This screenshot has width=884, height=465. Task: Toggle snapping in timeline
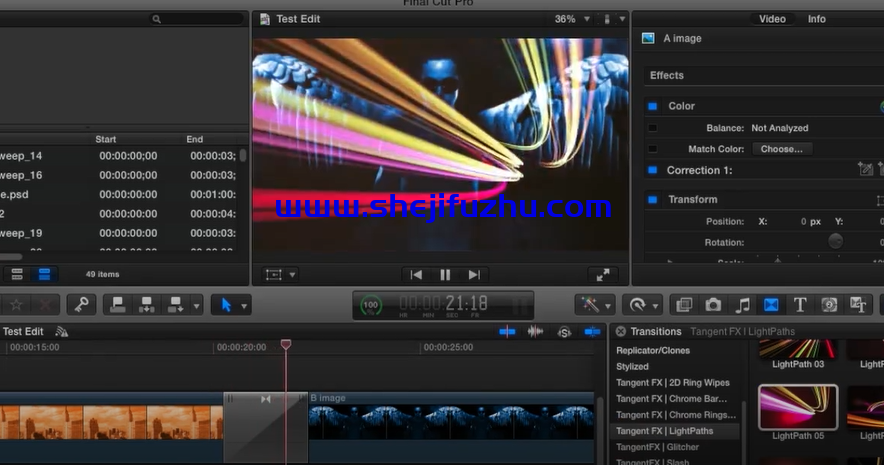[592, 332]
